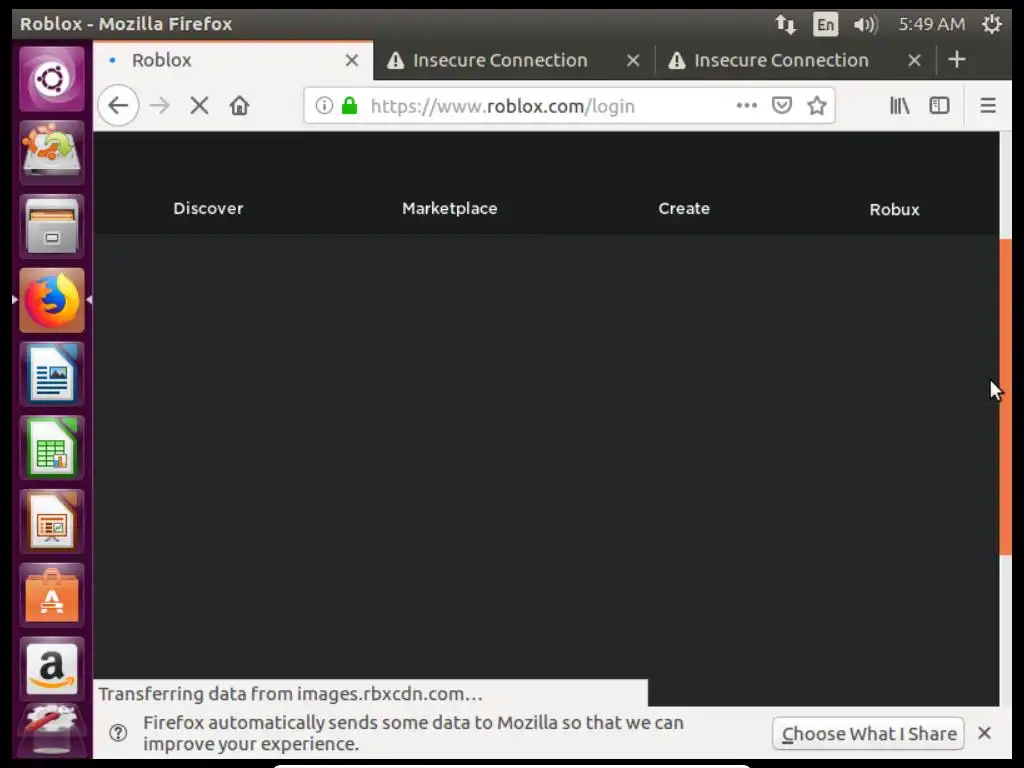The height and width of the screenshot is (768, 1024).
Task: Launch LibreOffice Calc from dock
Action: 52,447
